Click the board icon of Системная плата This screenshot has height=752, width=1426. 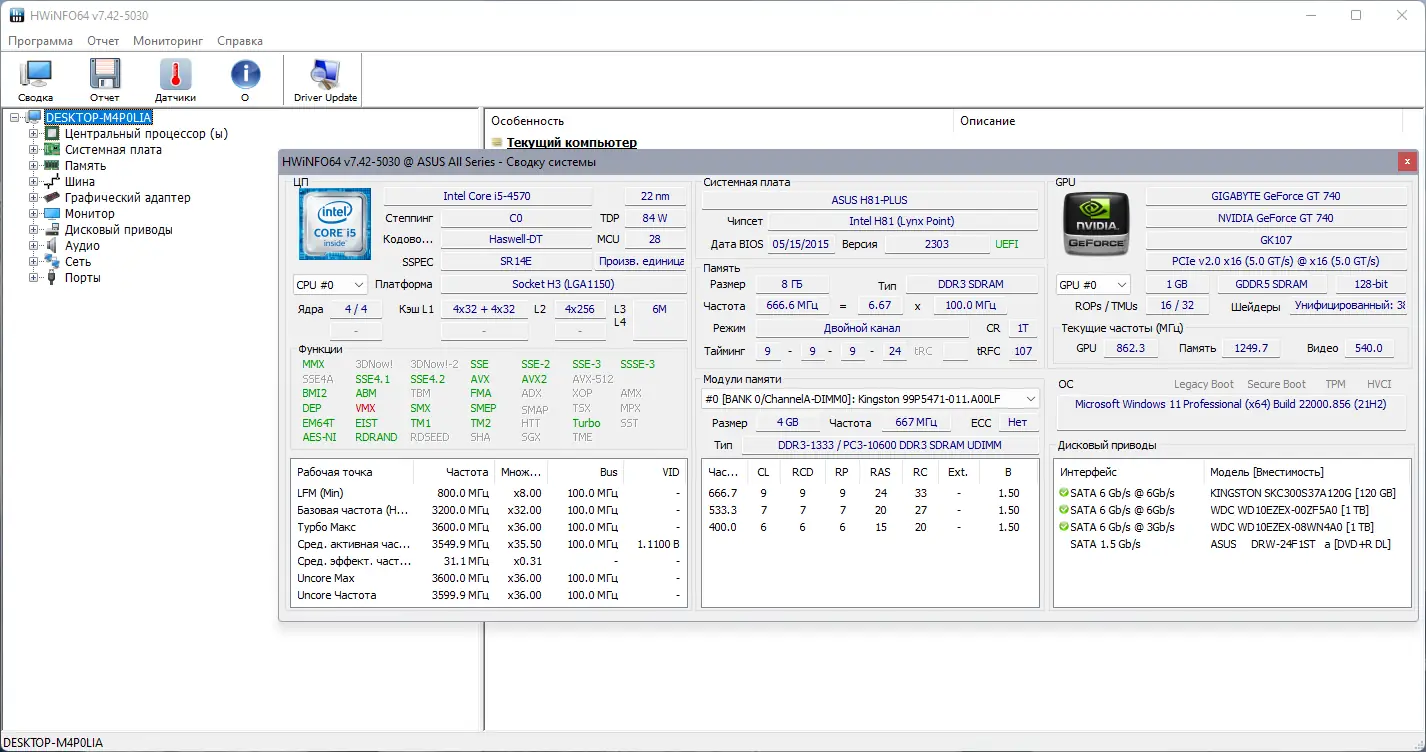click(x=52, y=149)
